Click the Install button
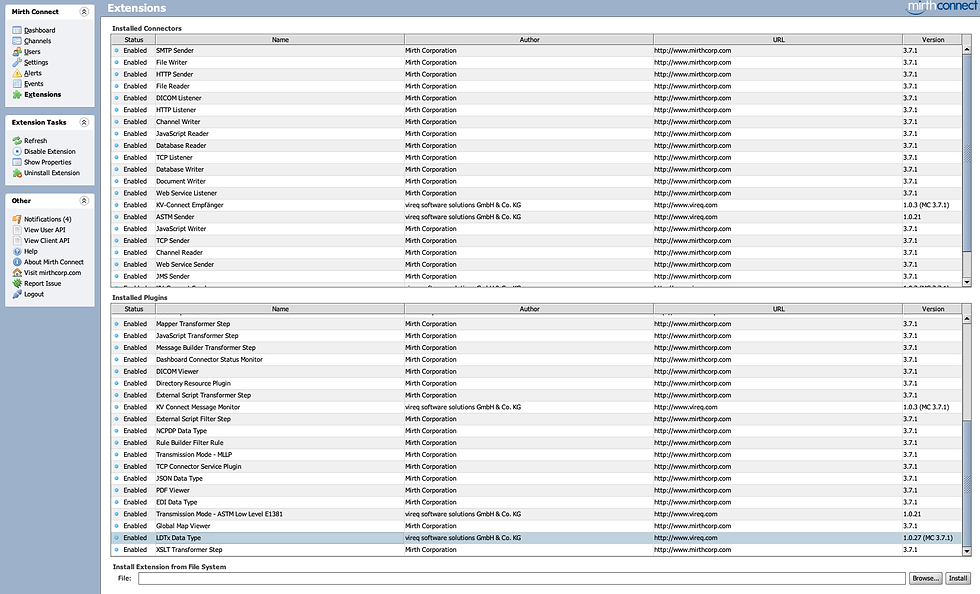Viewport: 980px width, 594px height. point(958,578)
